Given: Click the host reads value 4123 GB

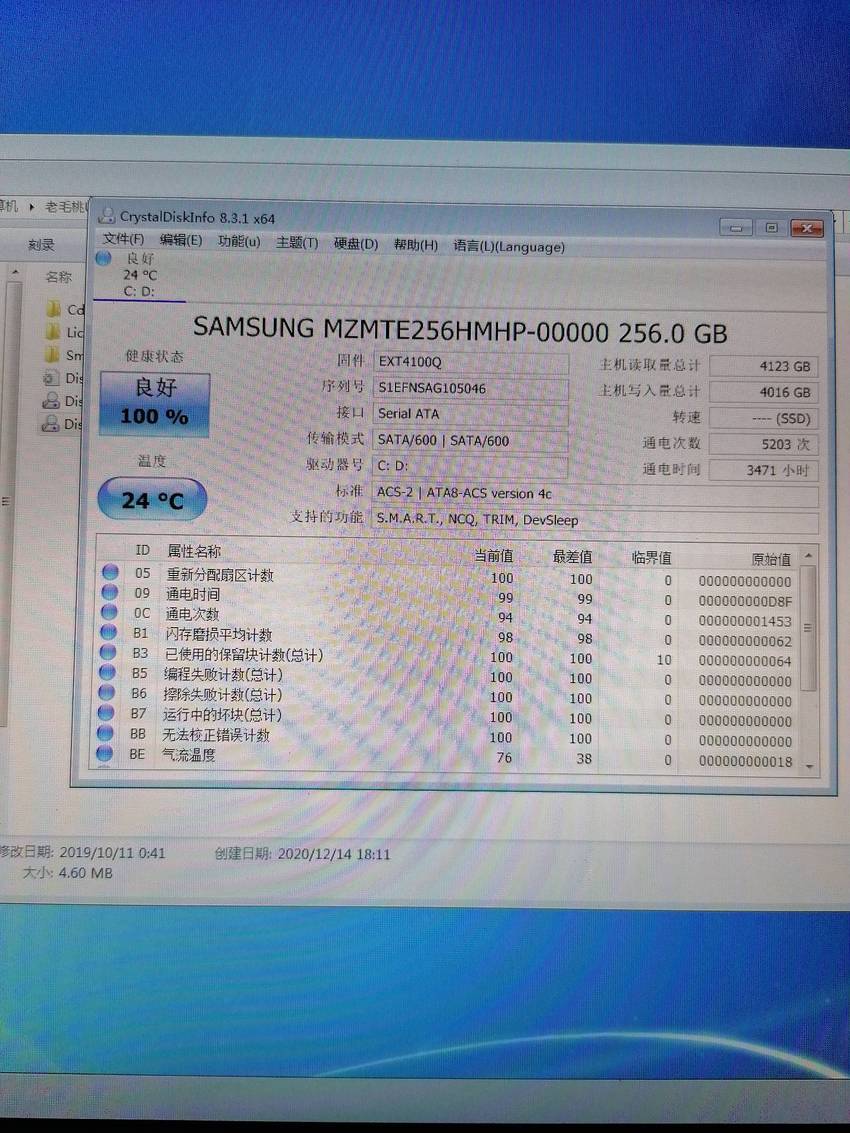Looking at the screenshot, I should (x=763, y=366).
